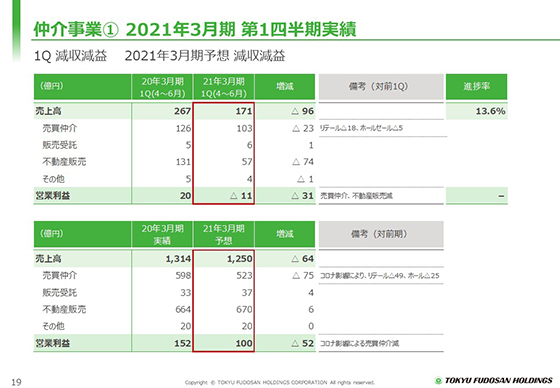The image size is (560, 388).
Task: Click the 523 value for 売買仲介
Action: point(244,275)
